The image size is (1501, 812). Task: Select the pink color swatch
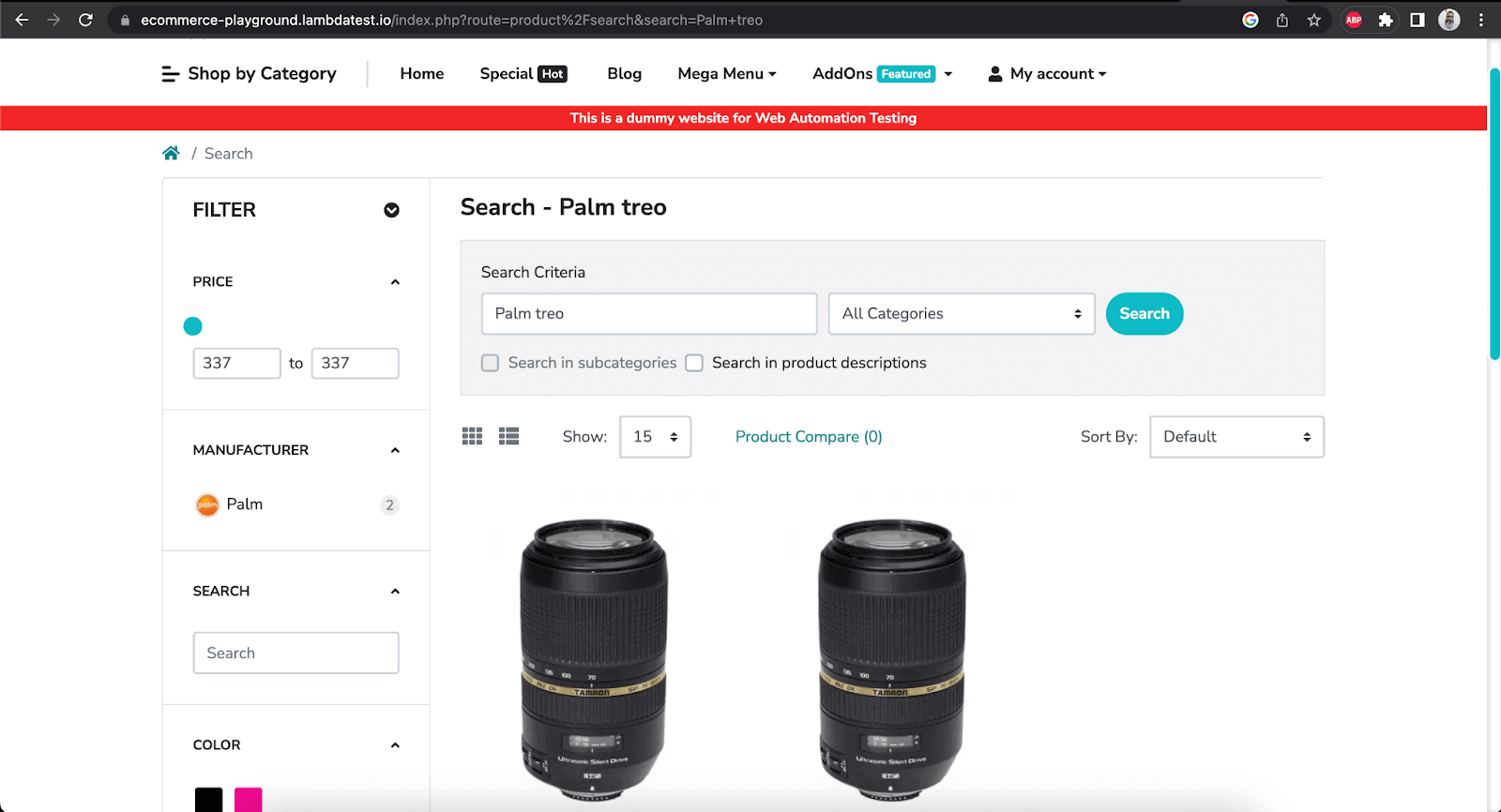coord(249,800)
